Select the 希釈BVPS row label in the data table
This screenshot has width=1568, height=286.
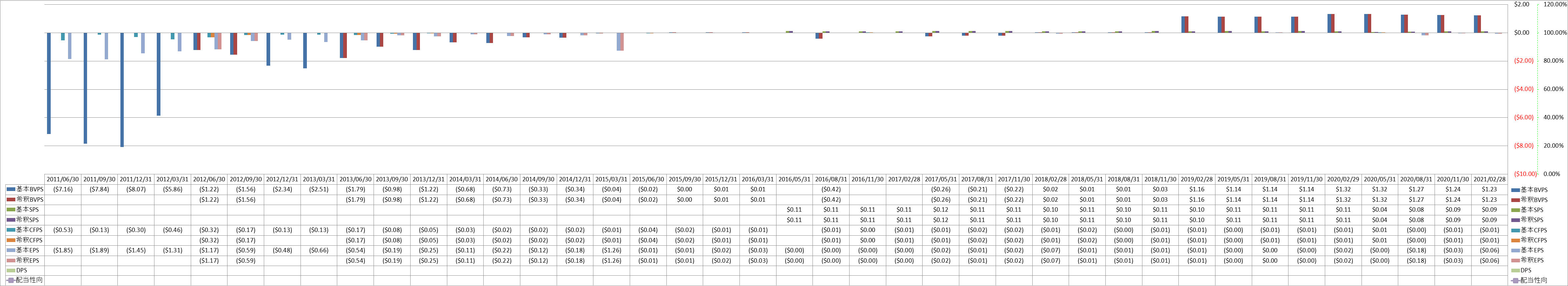point(30,200)
